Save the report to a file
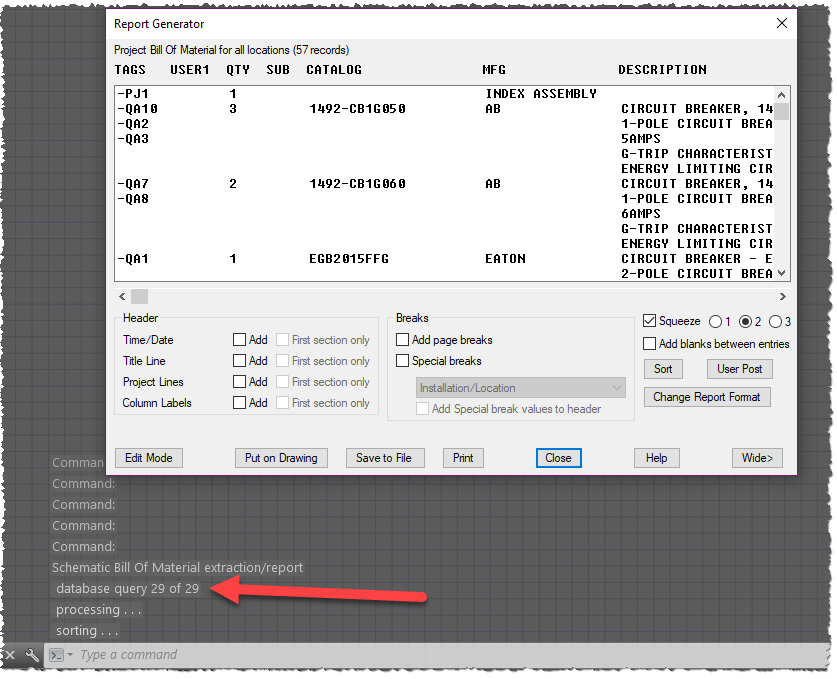This screenshot has width=837, height=679. (x=385, y=458)
